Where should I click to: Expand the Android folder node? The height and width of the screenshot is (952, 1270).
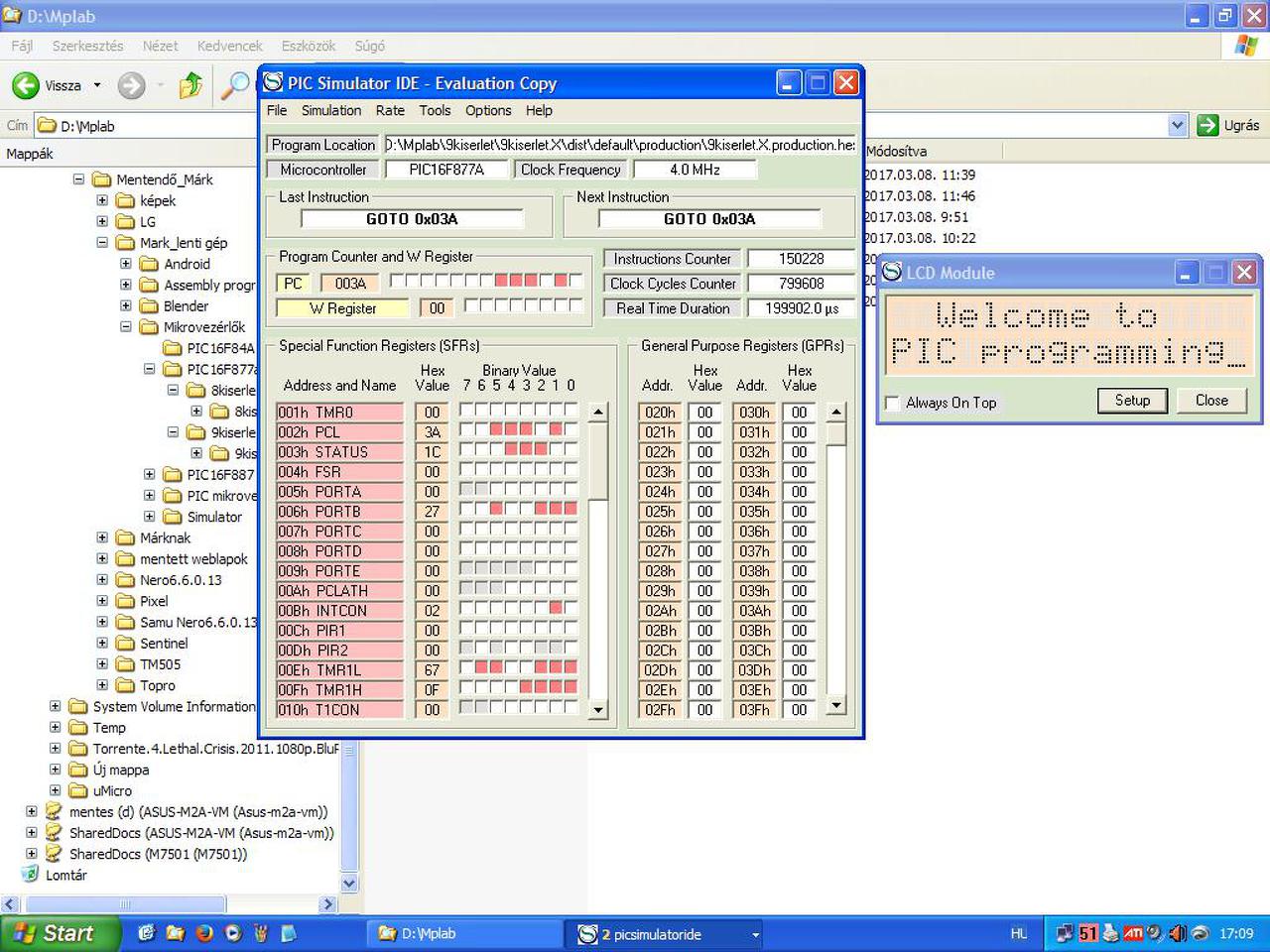[x=126, y=264]
